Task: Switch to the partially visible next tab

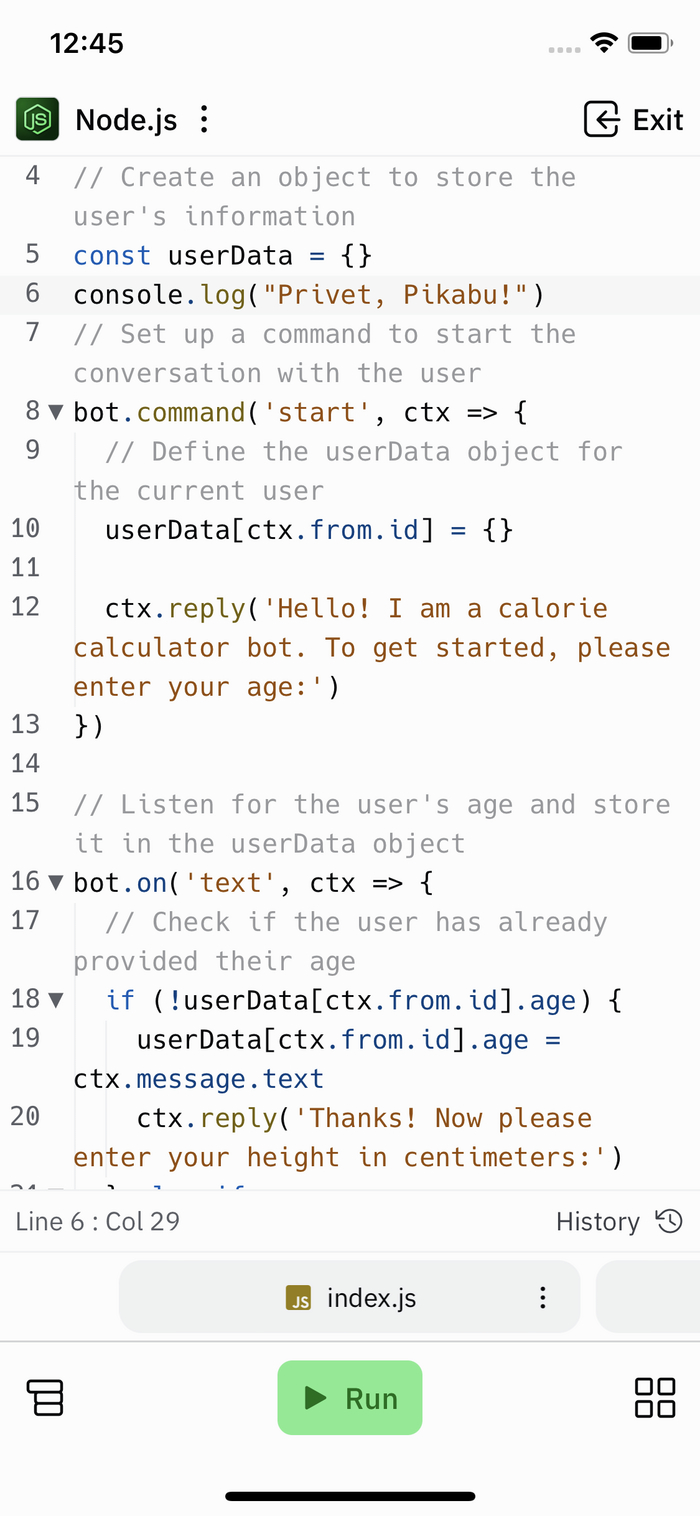Action: pyautogui.click(x=647, y=1297)
